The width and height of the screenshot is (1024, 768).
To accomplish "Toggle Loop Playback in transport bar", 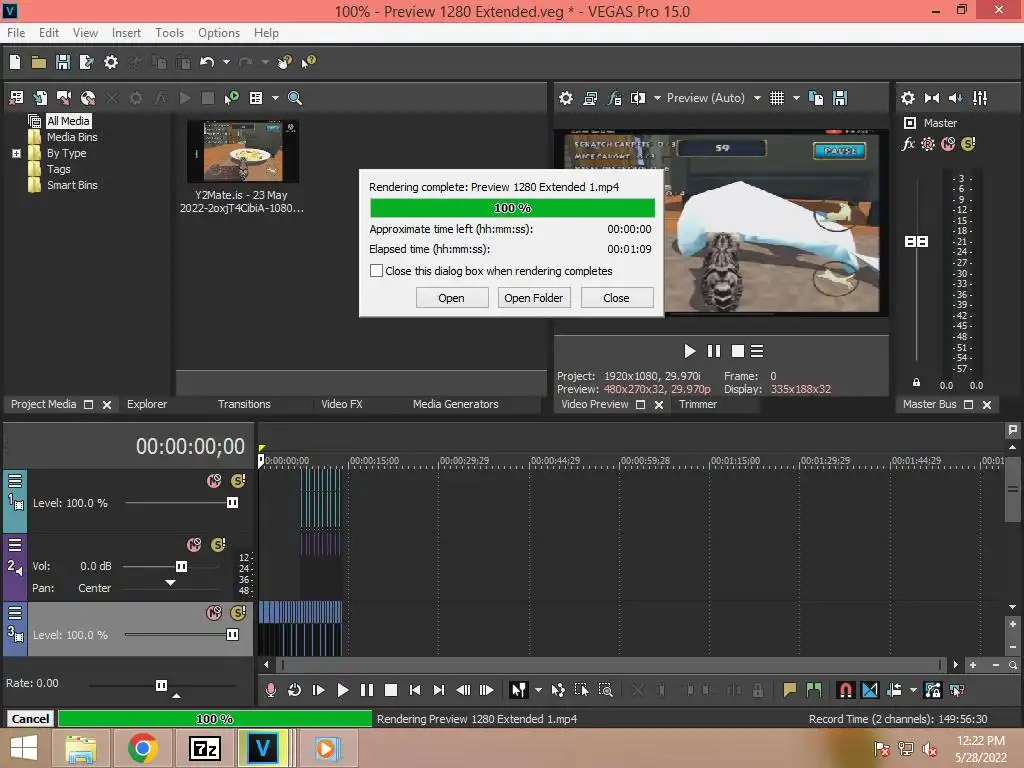I will [295, 690].
